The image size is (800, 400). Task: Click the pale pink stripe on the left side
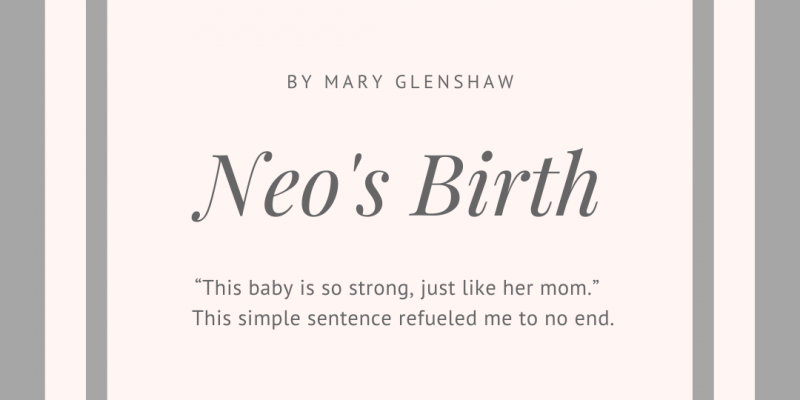[x=65, y=200]
